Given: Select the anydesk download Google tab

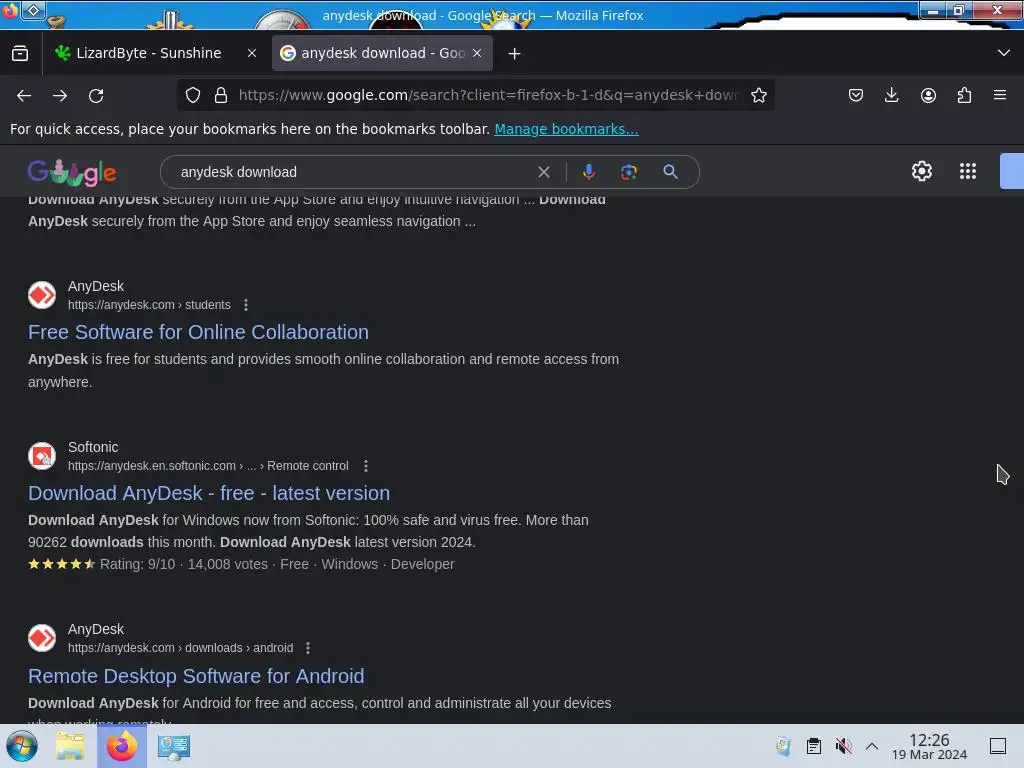Looking at the screenshot, I should (382, 53).
